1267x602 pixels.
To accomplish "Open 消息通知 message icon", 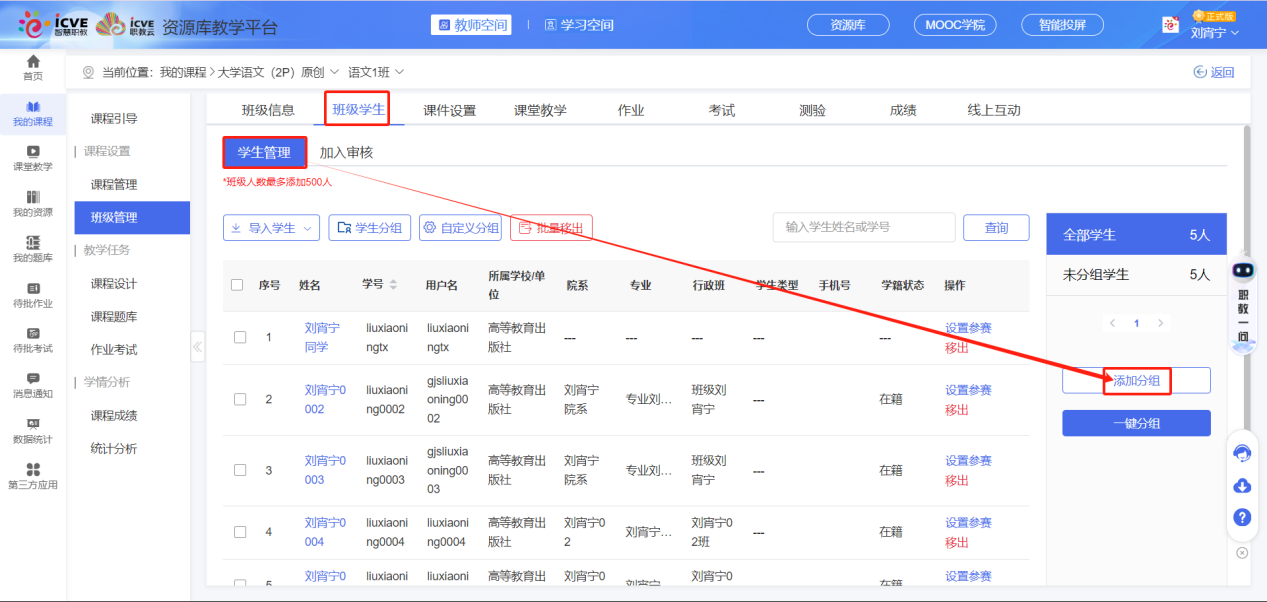I will (33, 379).
